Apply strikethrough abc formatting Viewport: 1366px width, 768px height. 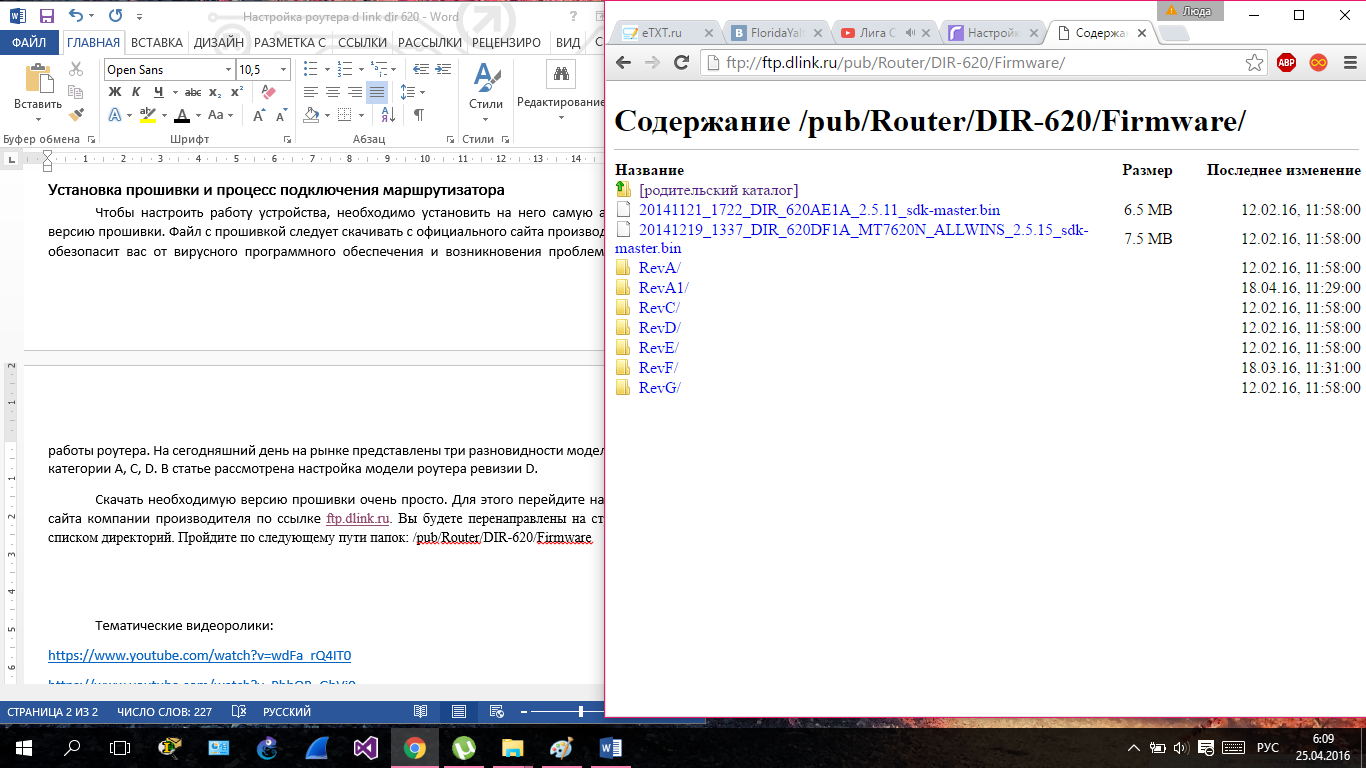pyautogui.click(x=193, y=92)
